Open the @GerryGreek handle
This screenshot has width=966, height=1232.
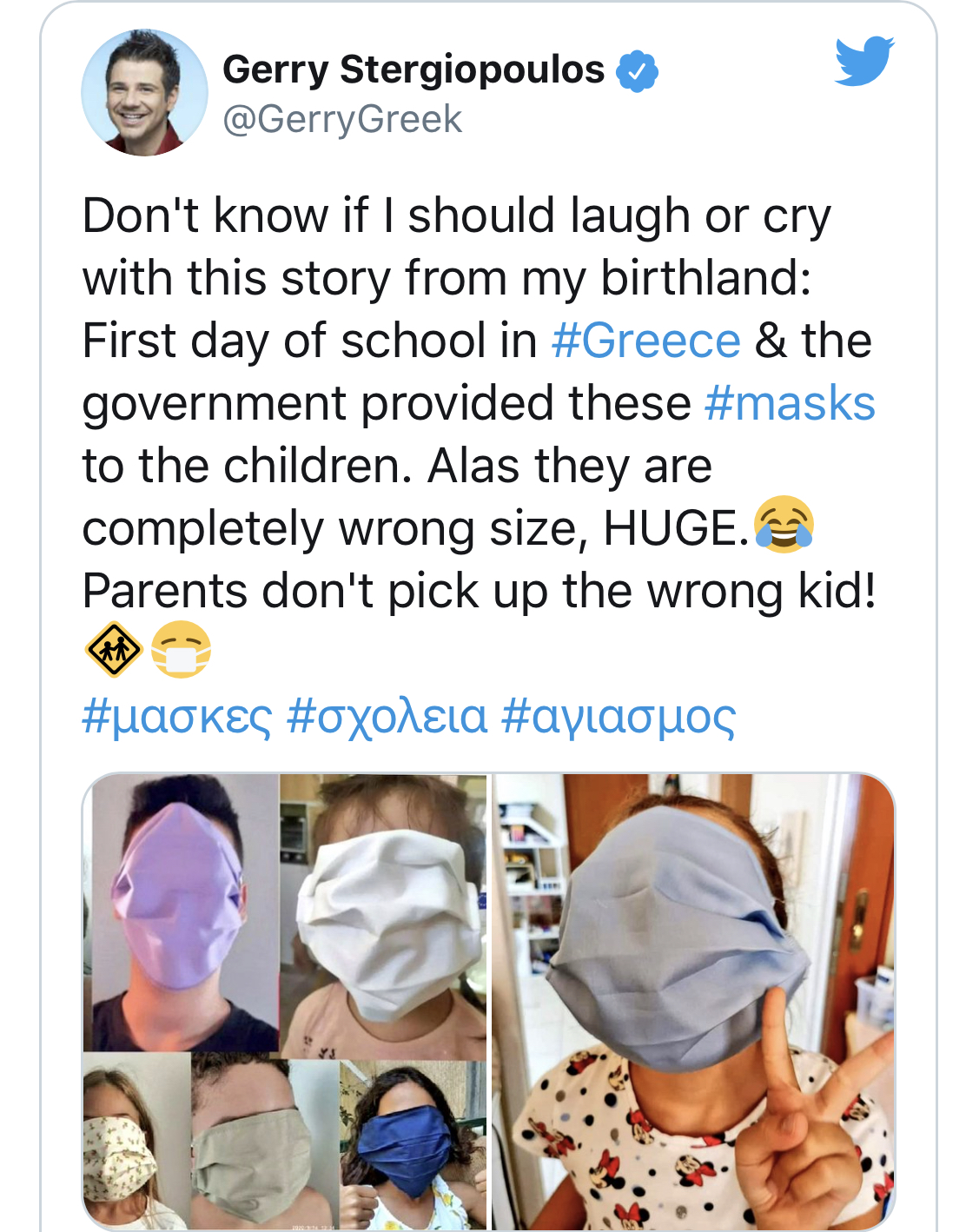point(342,119)
